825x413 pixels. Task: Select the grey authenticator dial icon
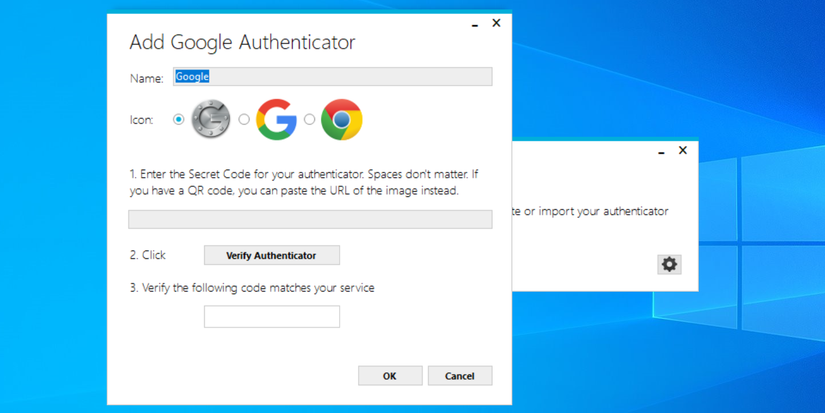point(211,120)
